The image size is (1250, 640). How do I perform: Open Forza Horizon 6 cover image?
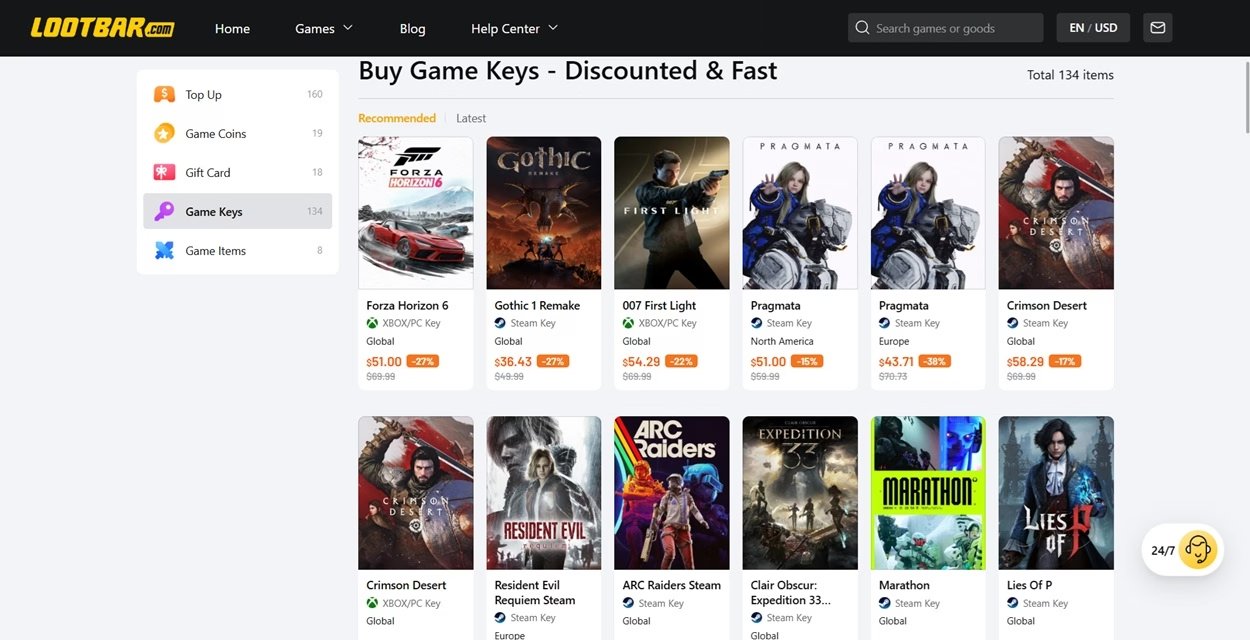pyautogui.click(x=416, y=213)
